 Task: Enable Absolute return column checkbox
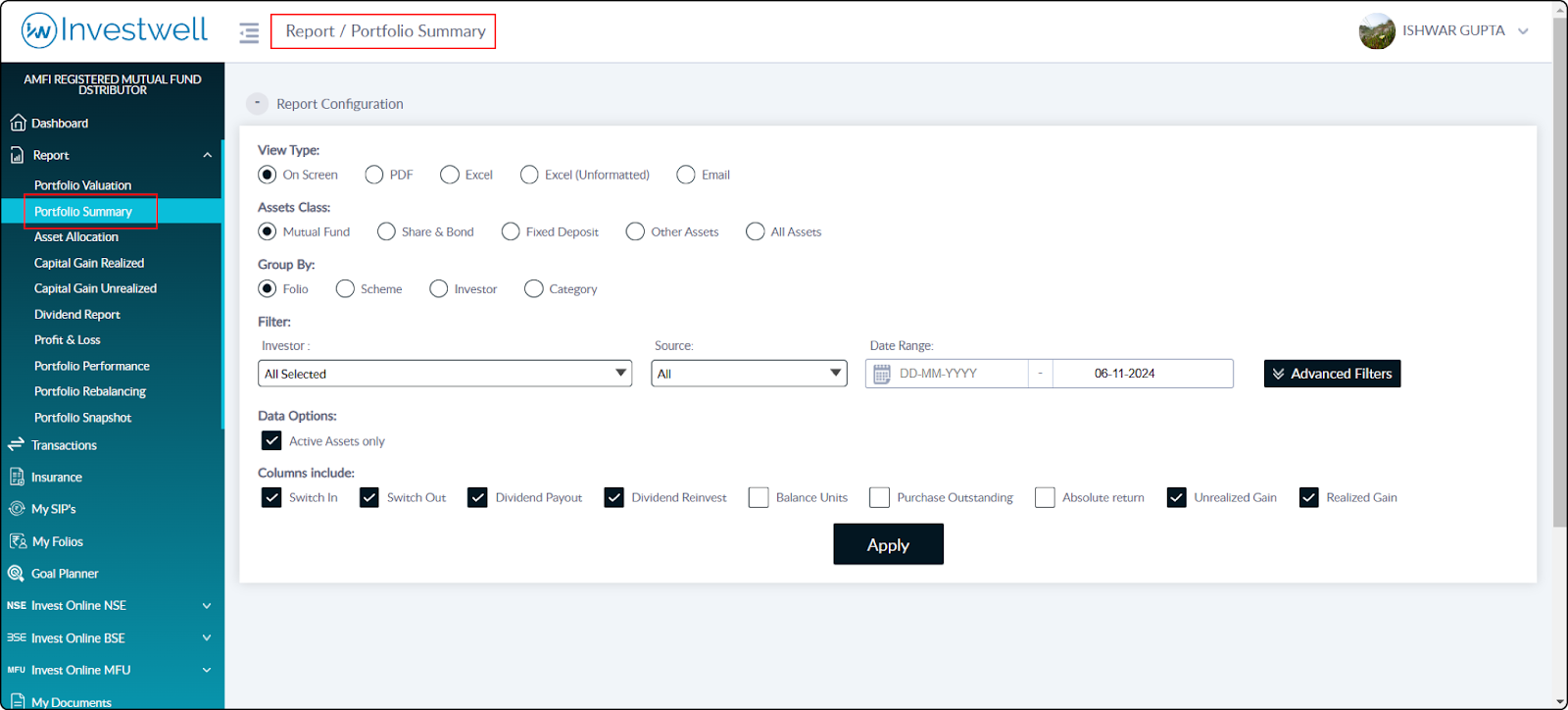click(1045, 497)
